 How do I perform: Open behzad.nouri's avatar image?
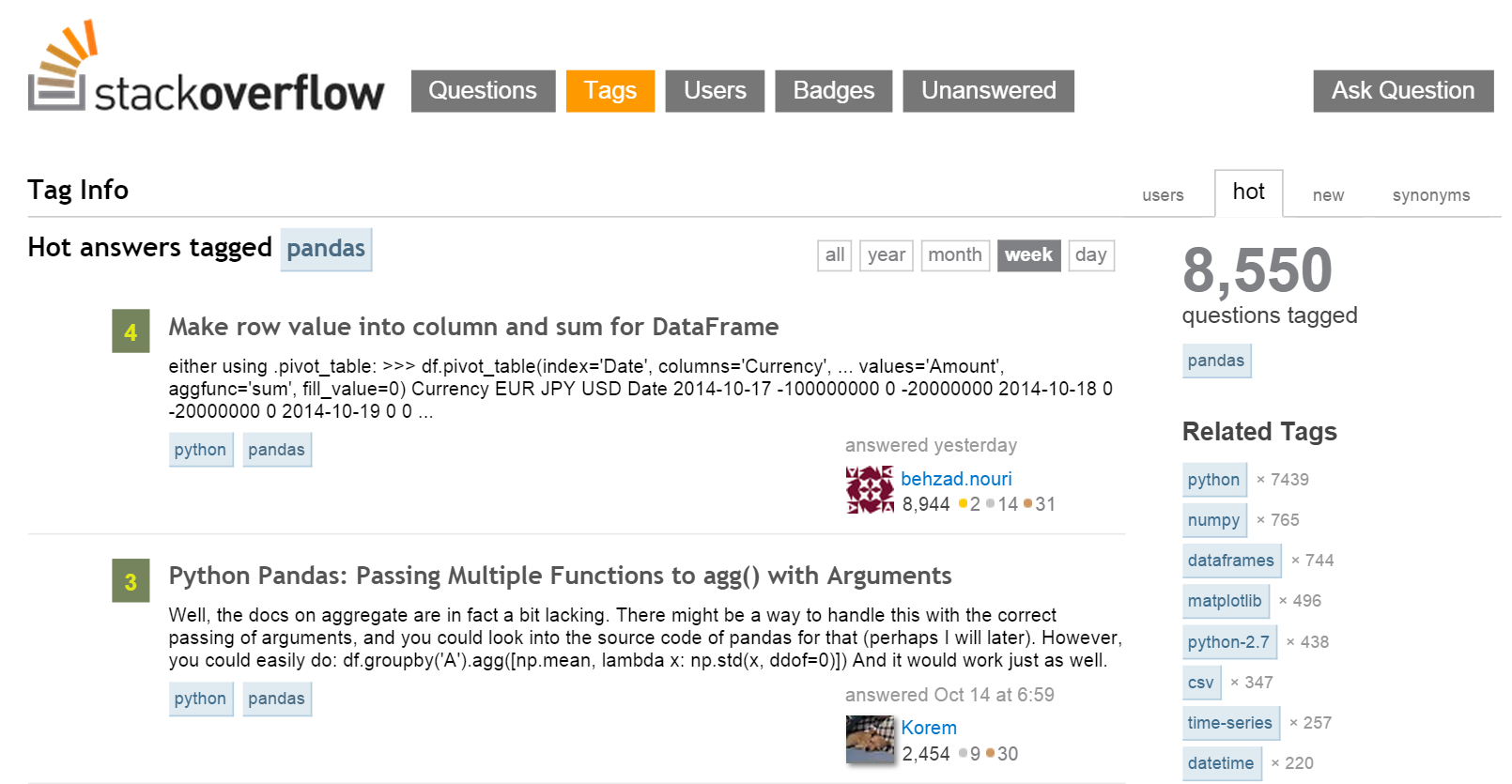coord(869,490)
